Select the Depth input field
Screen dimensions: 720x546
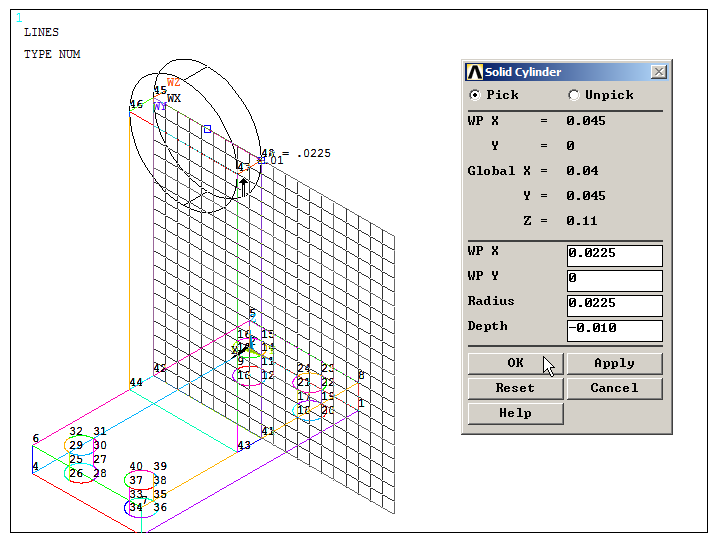click(x=614, y=330)
